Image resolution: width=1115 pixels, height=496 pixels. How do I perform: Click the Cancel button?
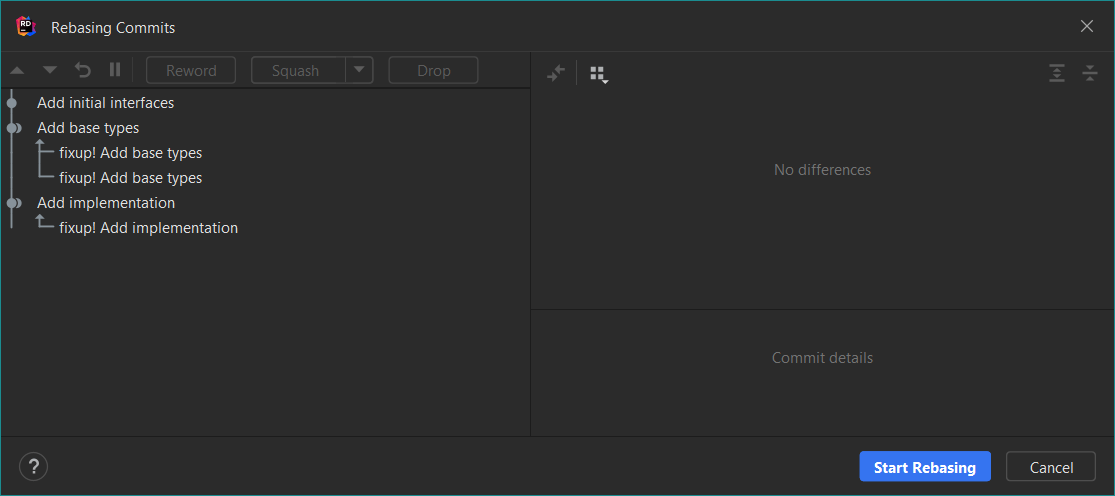1051,467
